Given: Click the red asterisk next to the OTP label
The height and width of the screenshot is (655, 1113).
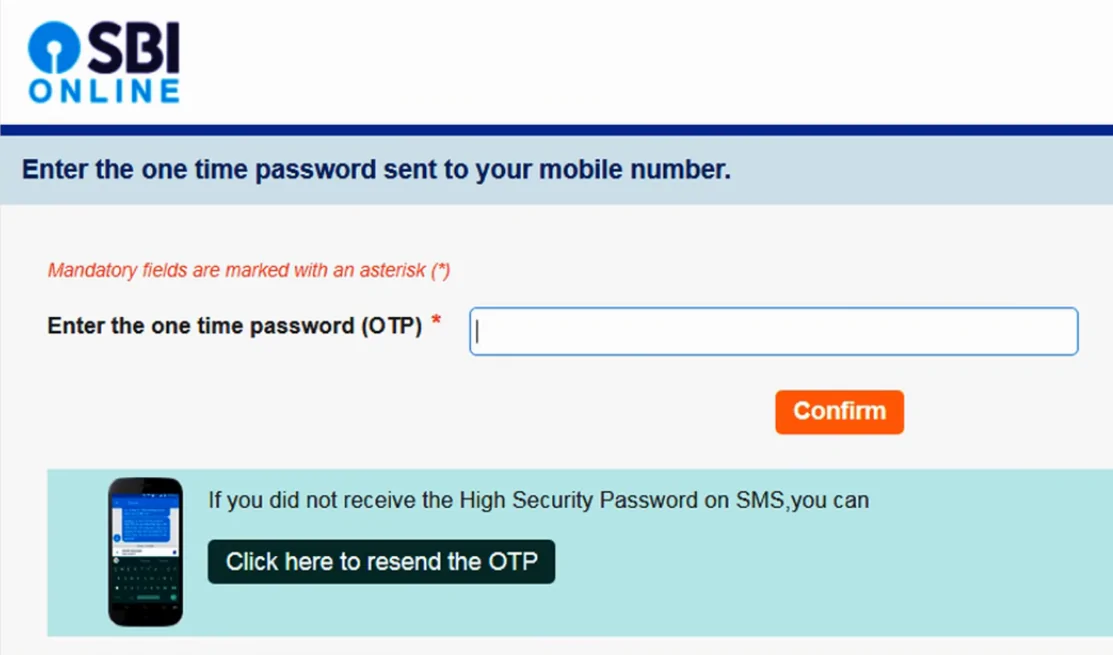Looking at the screenshot, I should click(438, 319).
